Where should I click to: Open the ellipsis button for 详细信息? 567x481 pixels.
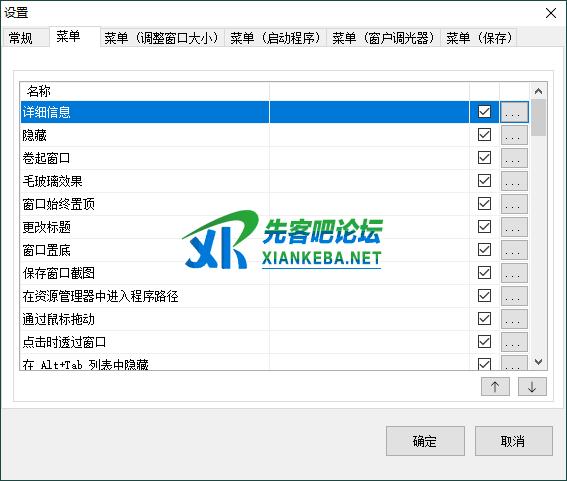[x=514, y=112]
